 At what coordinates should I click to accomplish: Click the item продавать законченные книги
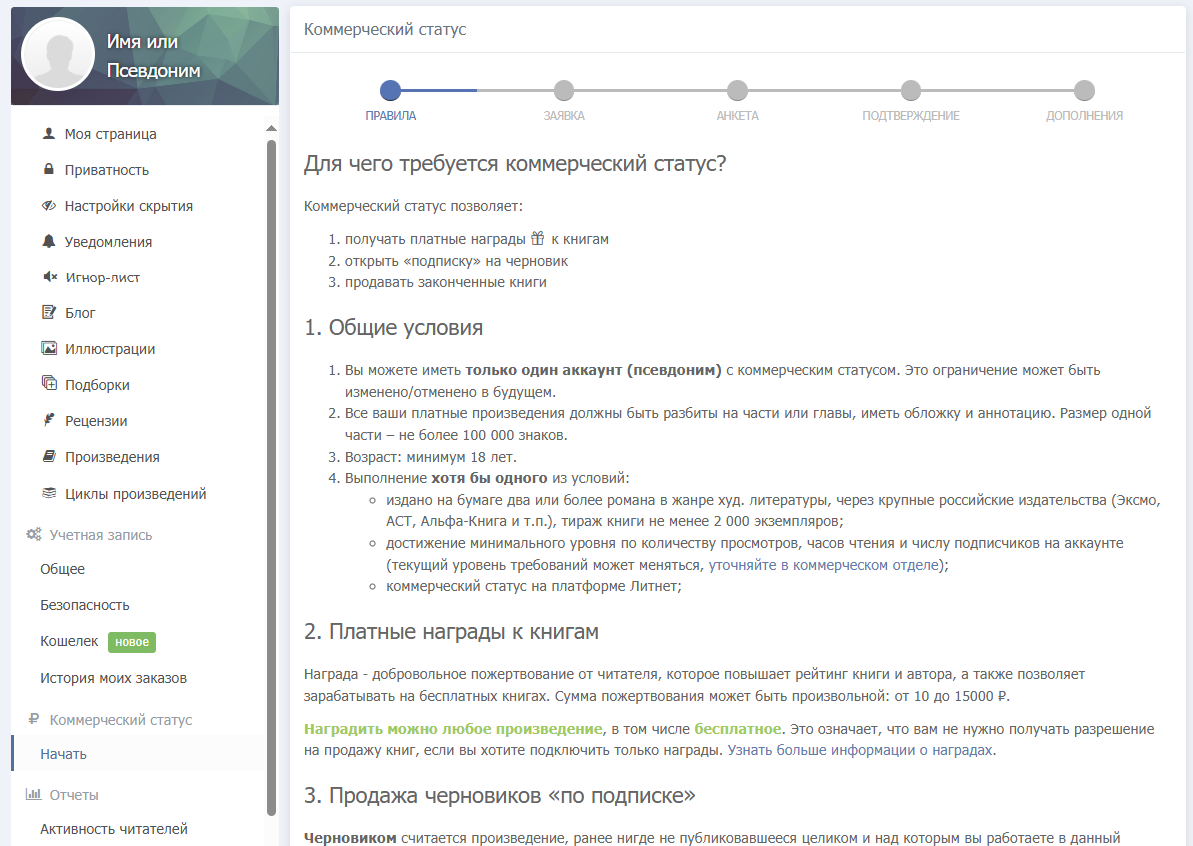tap(446, 282)
